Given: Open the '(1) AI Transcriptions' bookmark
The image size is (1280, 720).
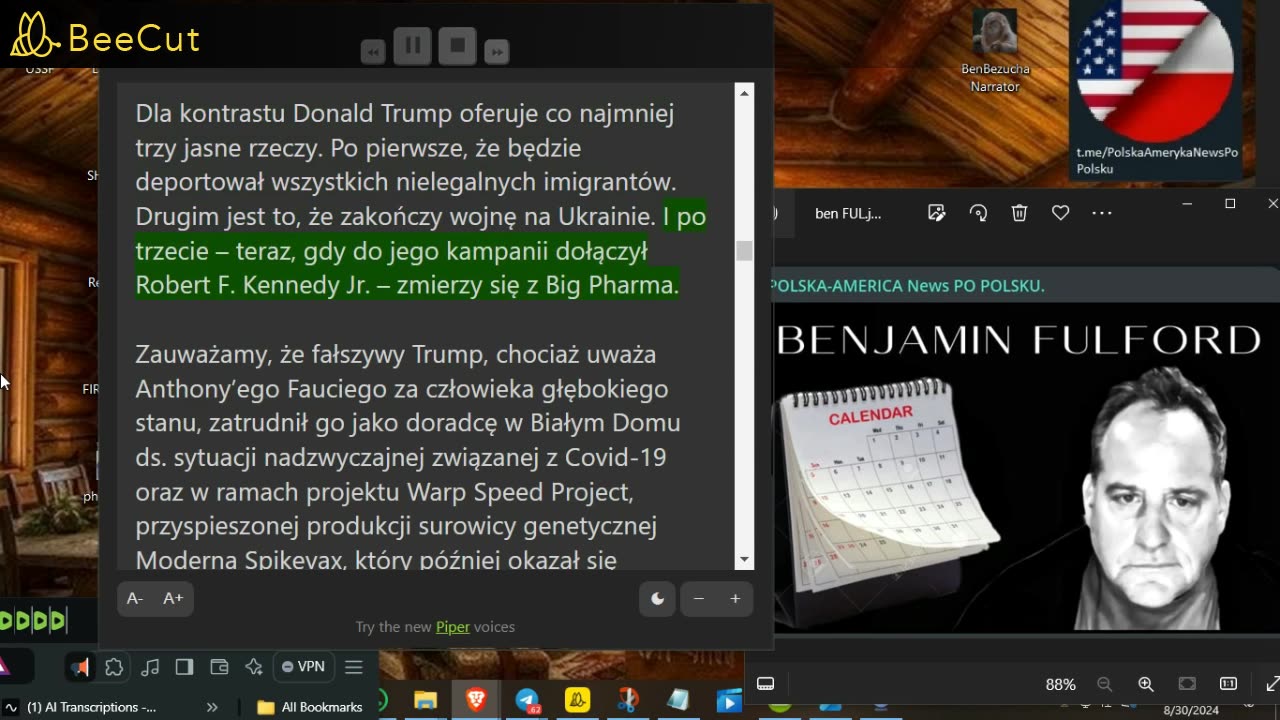Looking at the screenshot, I should point(81,707).
